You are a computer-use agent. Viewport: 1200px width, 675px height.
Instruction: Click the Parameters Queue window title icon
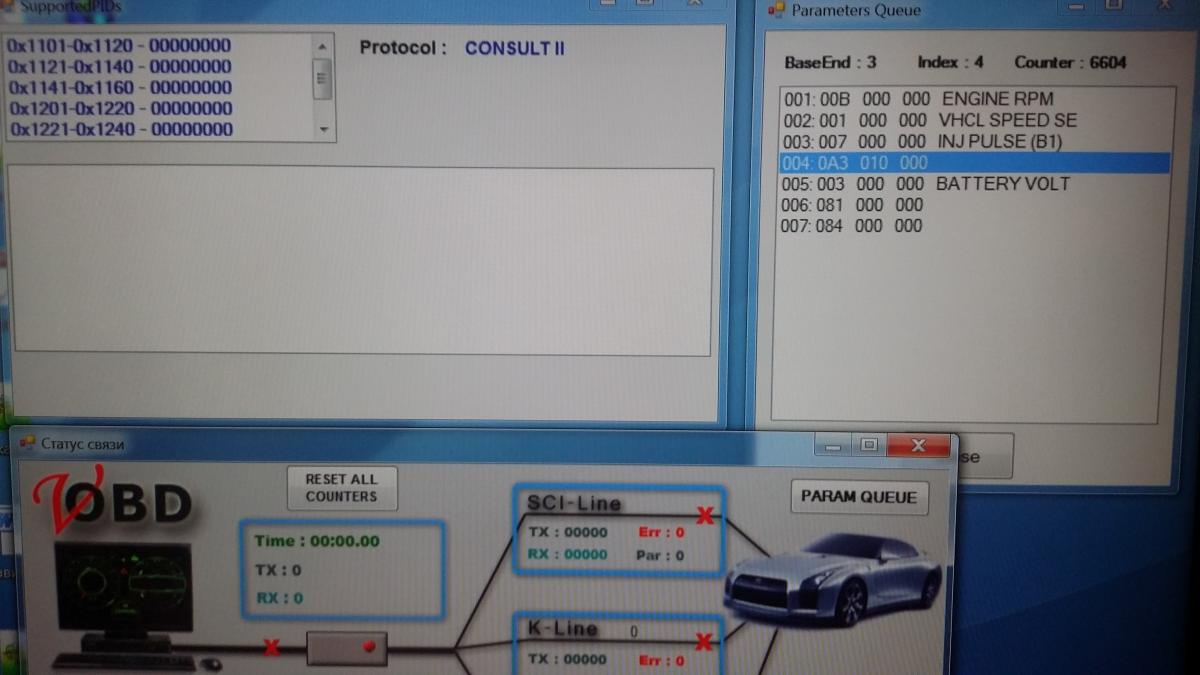[776, 10]
